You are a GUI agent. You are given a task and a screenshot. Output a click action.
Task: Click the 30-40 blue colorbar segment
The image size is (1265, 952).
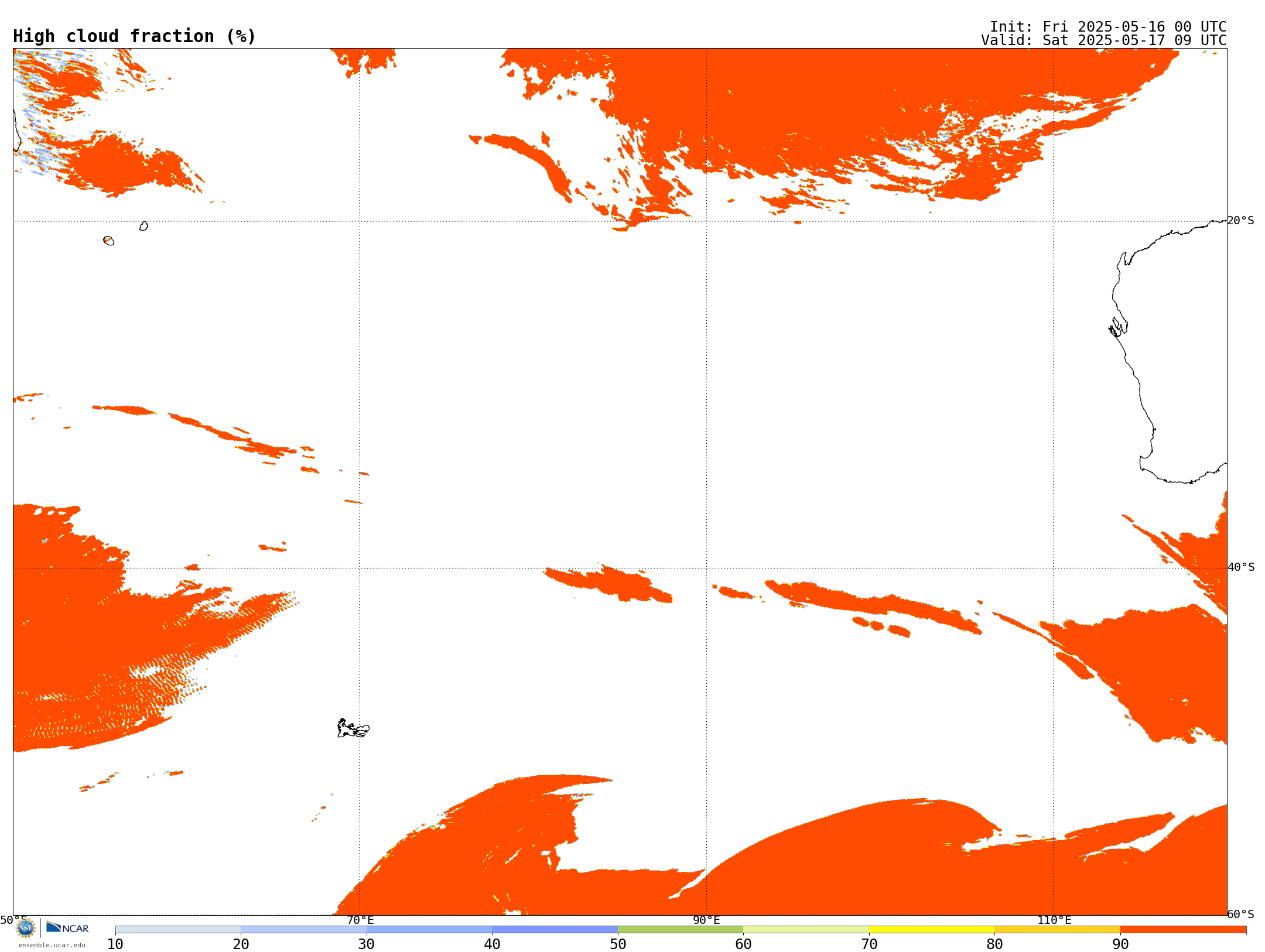[x=429, y=930]
